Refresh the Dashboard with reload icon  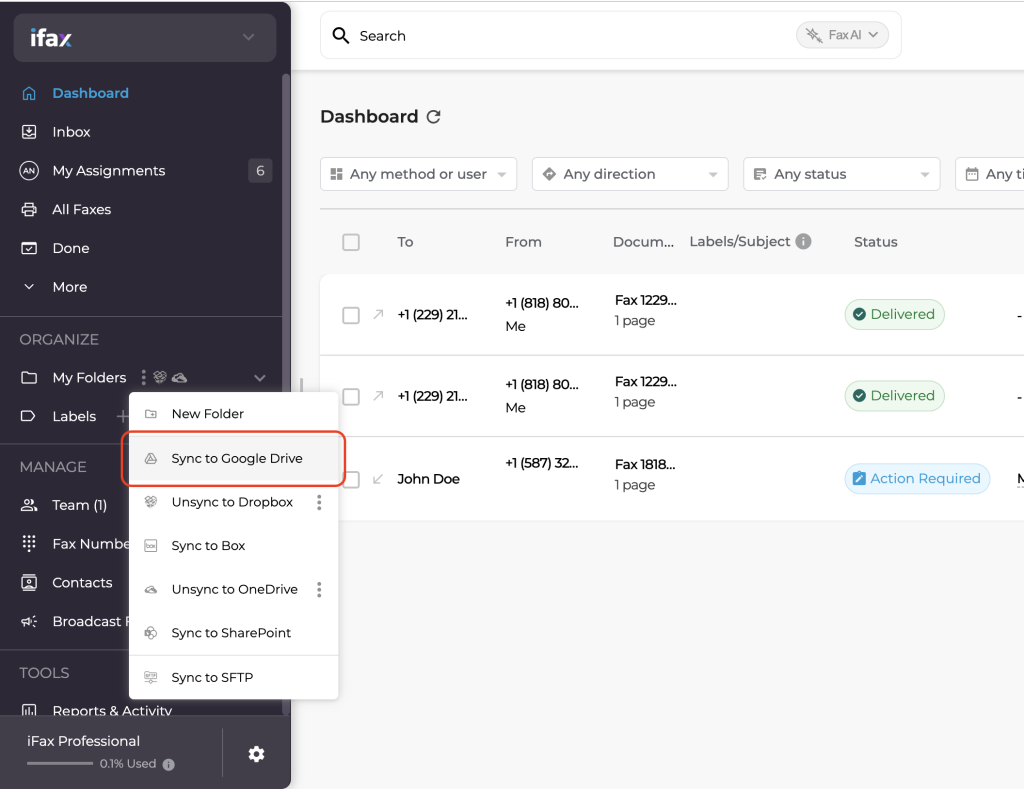point(434,117)
